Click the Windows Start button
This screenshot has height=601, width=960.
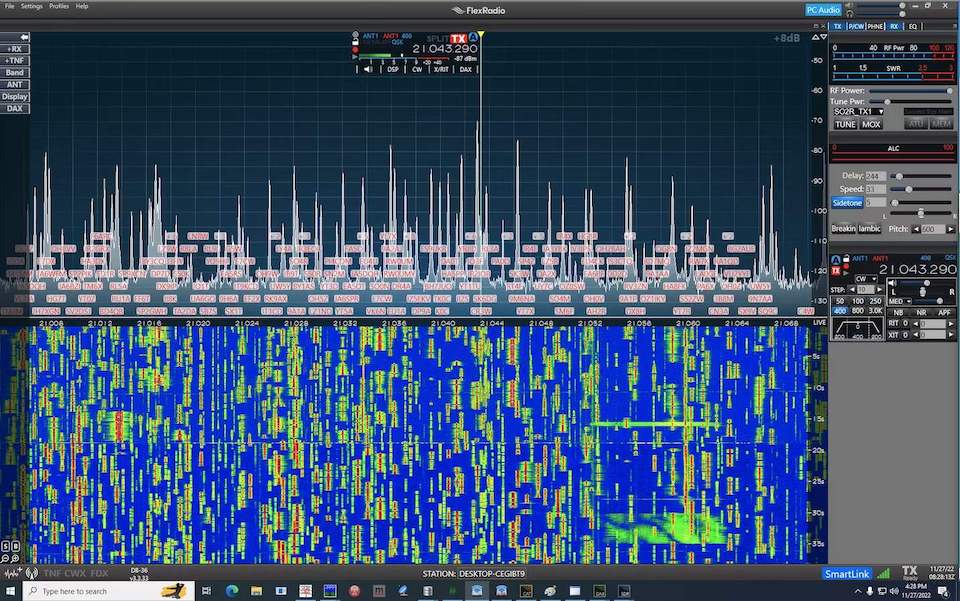10,591
